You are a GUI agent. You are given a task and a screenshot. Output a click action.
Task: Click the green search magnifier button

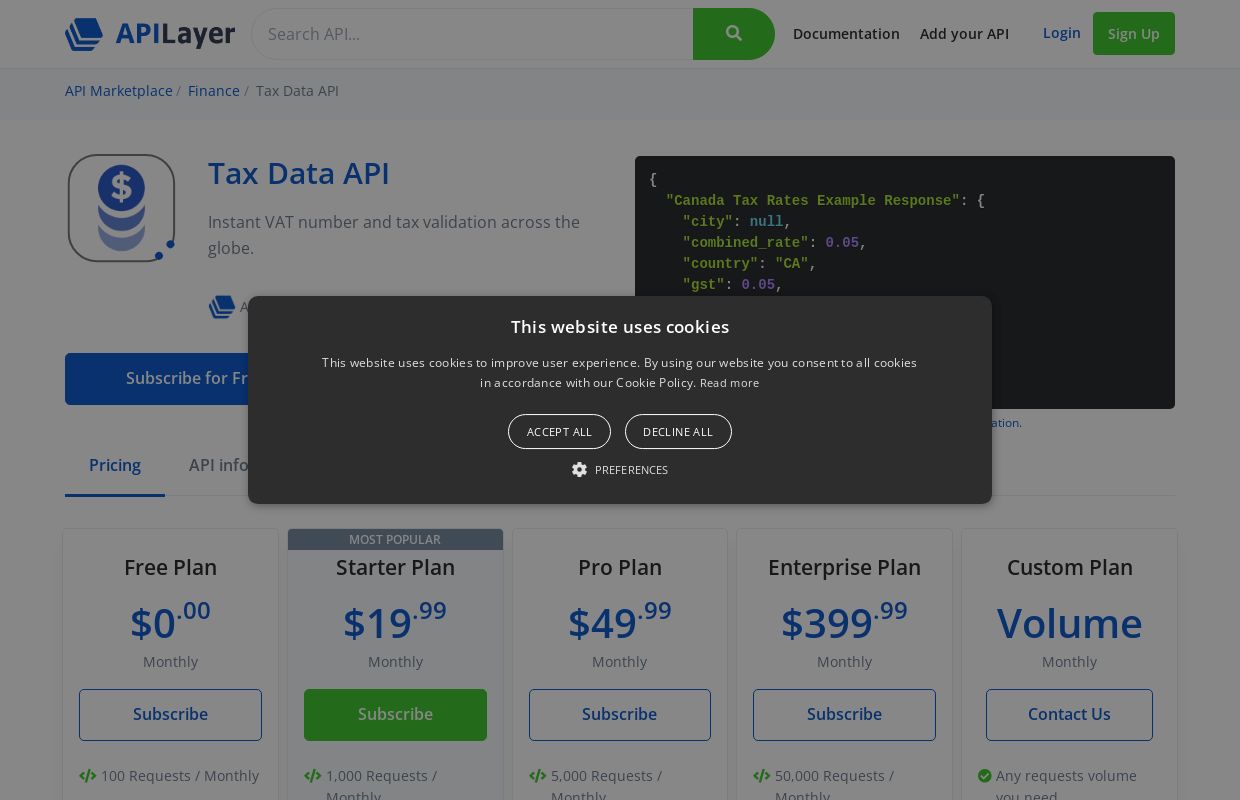[734, 34]
